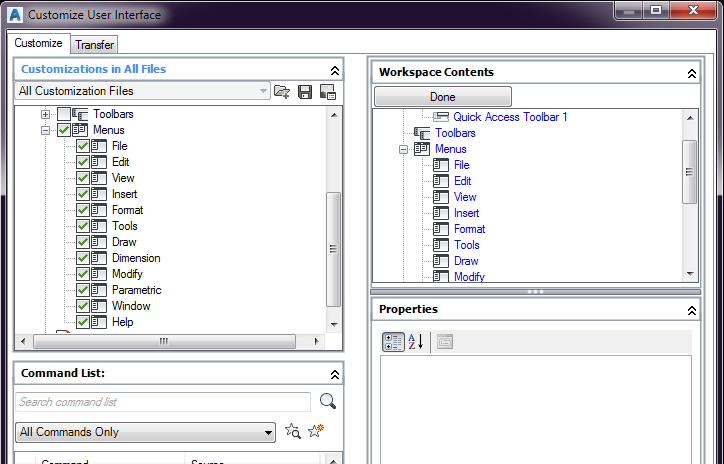Collapse the Workspace Contents pane
Screen dimensions: 724x464
692,73
